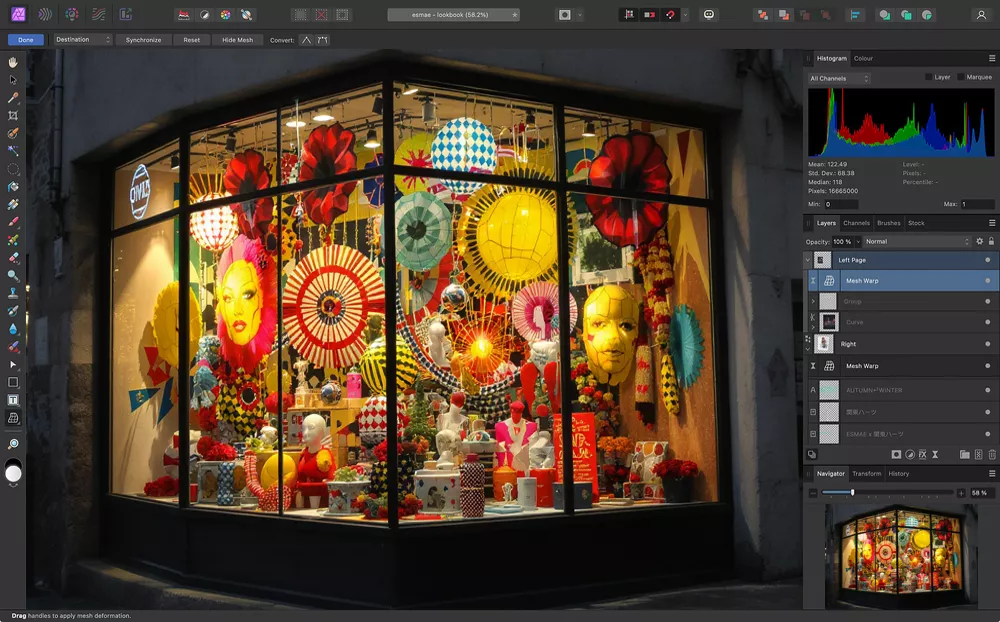The image size is (1000, 622).
Task: Click the new group folder icon
Action: (964, 454)
